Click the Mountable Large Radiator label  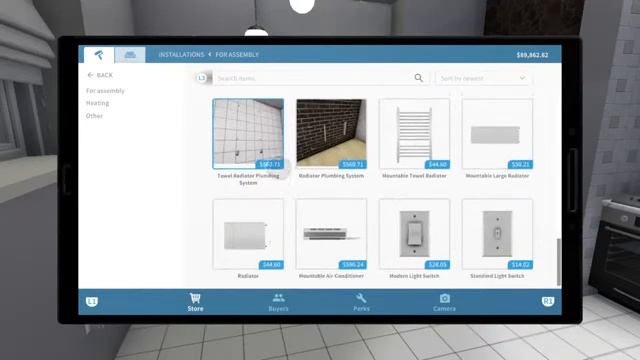[497, 176]
